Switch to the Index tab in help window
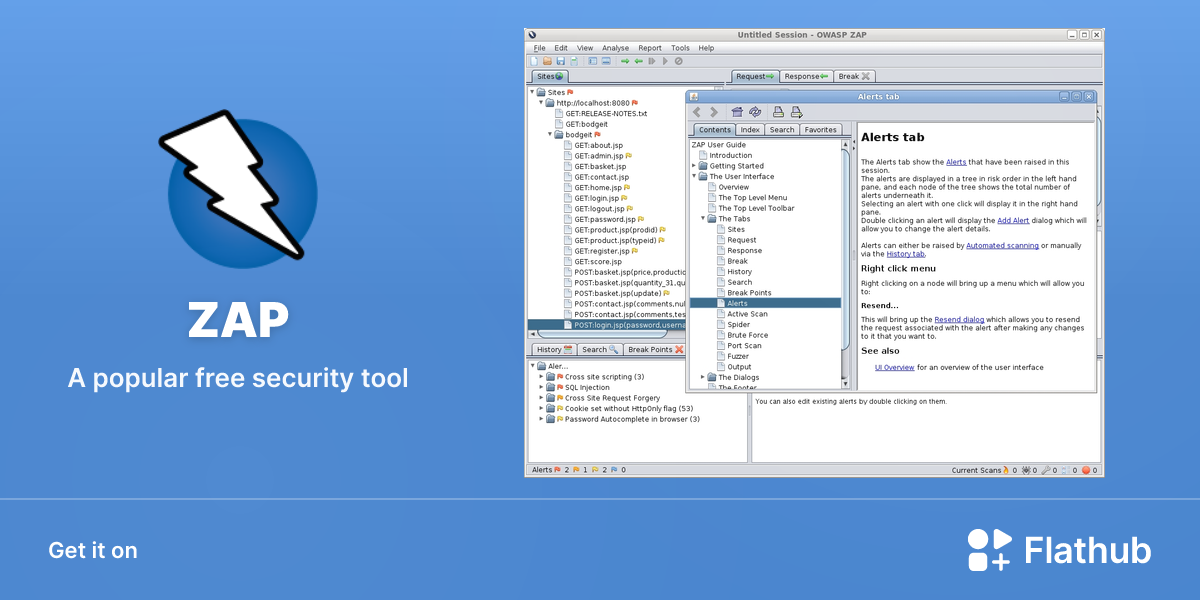This screenshot has height=600, width=1200. point(750,130)
